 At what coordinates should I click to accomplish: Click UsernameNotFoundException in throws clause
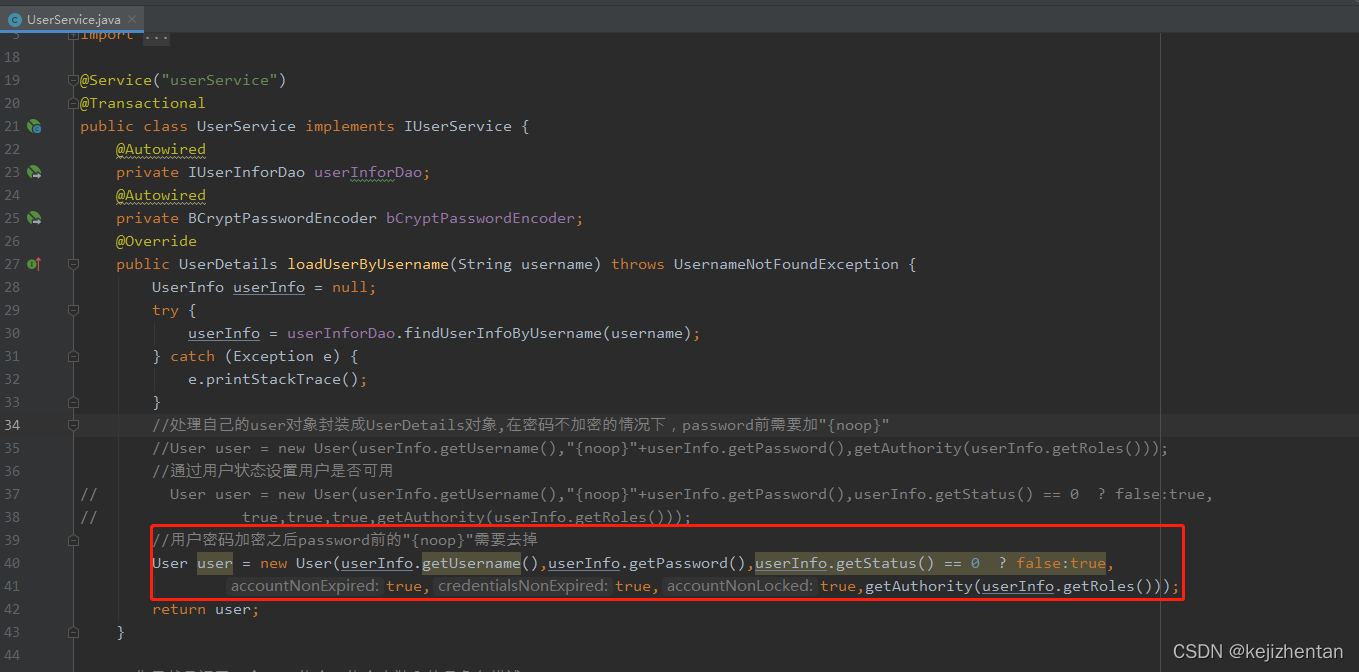point(787,264)
